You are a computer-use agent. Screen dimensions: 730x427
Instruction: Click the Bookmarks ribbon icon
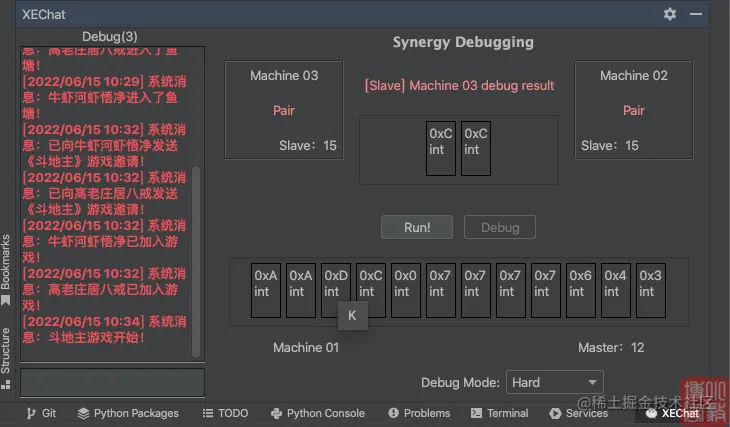pos(6,300)
